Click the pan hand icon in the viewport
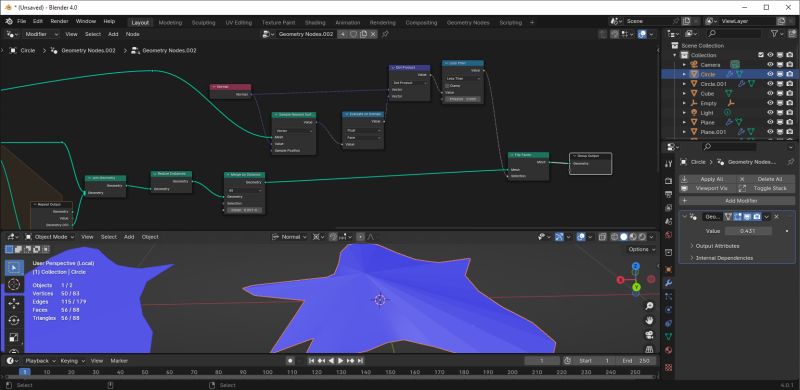Image resolution: width=800 pixels, height=390 pixels. (649, 321)
